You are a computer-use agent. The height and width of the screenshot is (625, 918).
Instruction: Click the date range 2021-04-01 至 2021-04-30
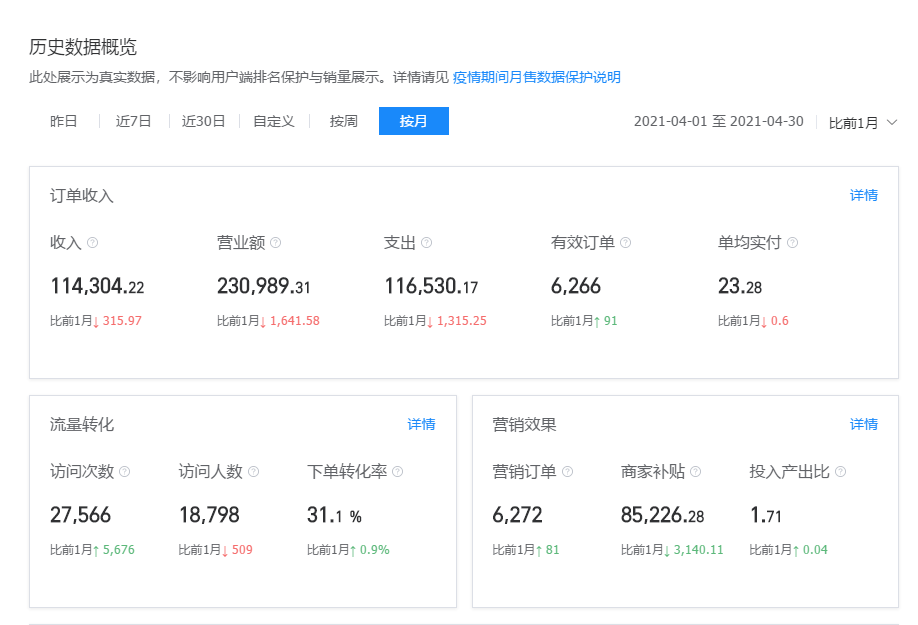718,121
